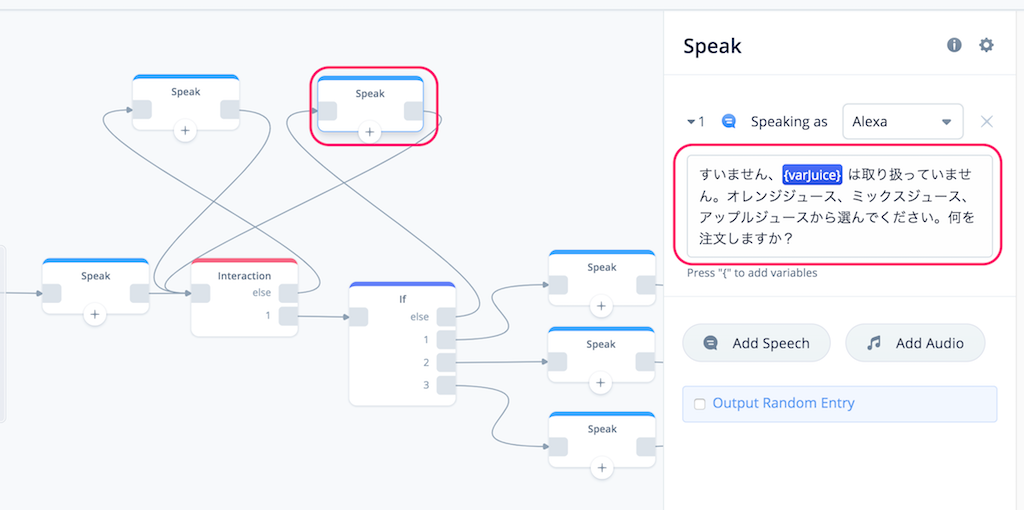This screenshot has width=1024, height=510.
Task: Click into the Japanese speech text field
Action: [x=838, y=206]
